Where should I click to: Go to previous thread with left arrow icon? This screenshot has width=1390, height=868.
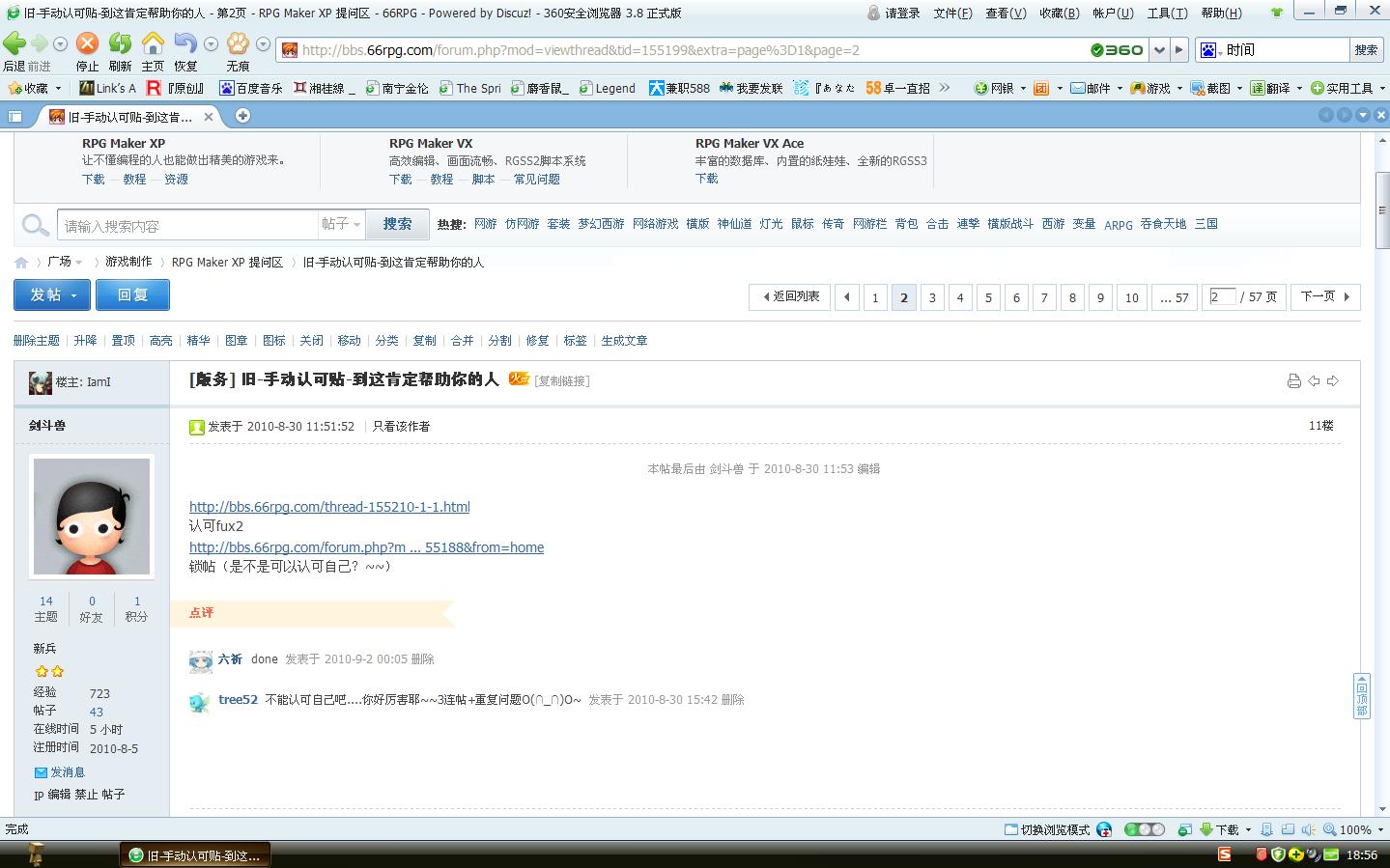pyautogui.click(x=1314, y=381)
